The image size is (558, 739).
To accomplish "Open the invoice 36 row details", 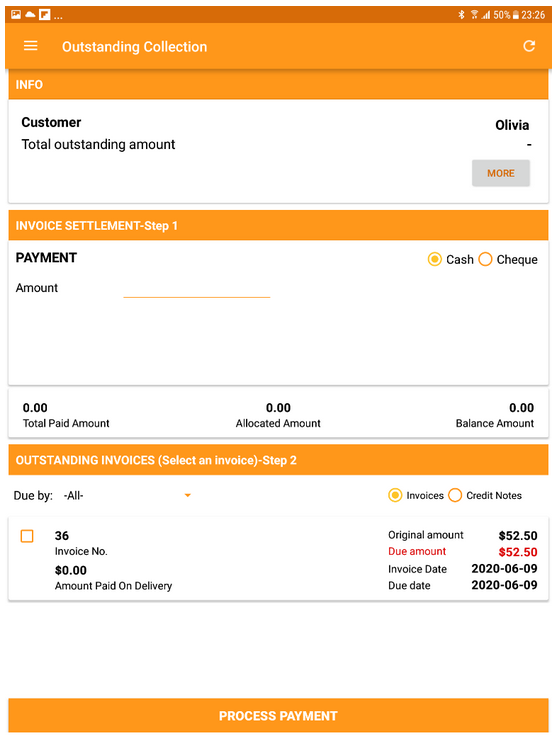I will [279, 559].
